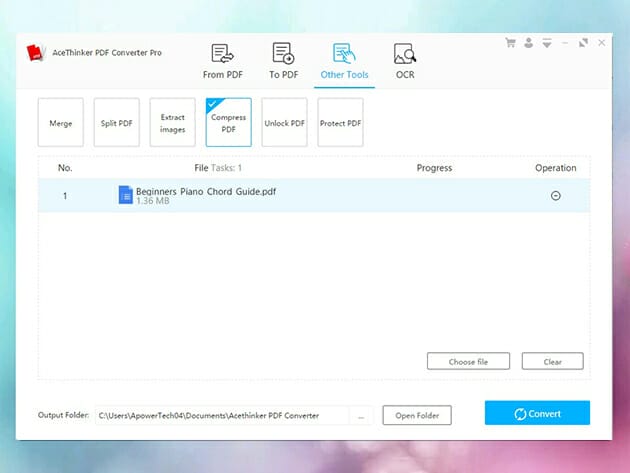The width and height of the screenshot is (630, 473).
Task: Open the From PDF conversion tab
Action: (221, 61)
